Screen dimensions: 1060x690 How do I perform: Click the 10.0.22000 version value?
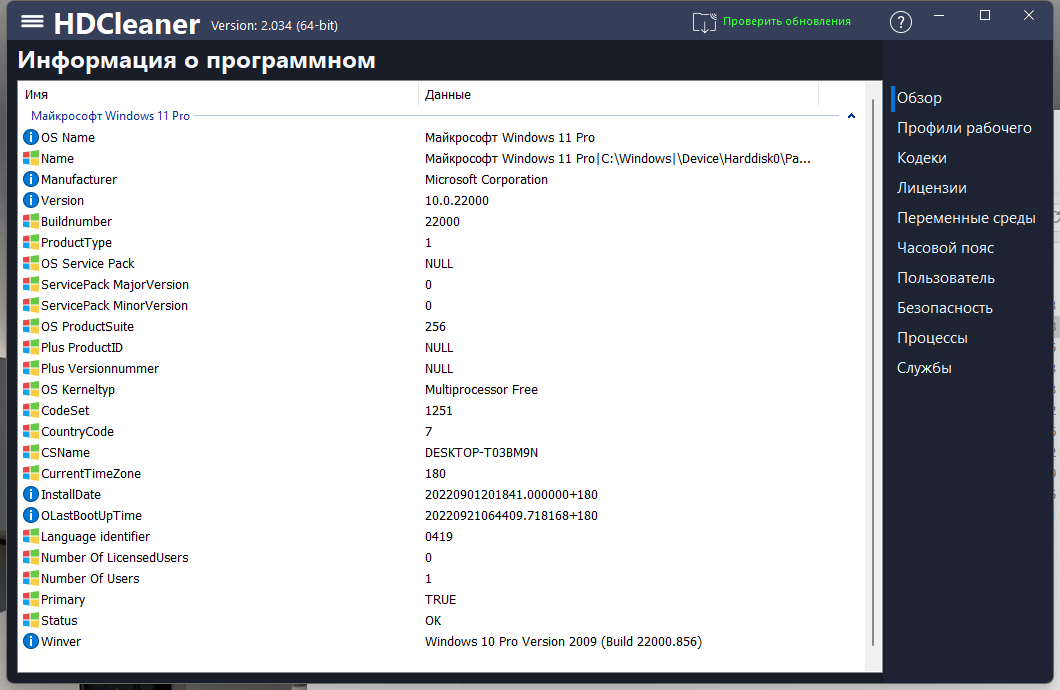pyautogui.click(x=456, y=200)
